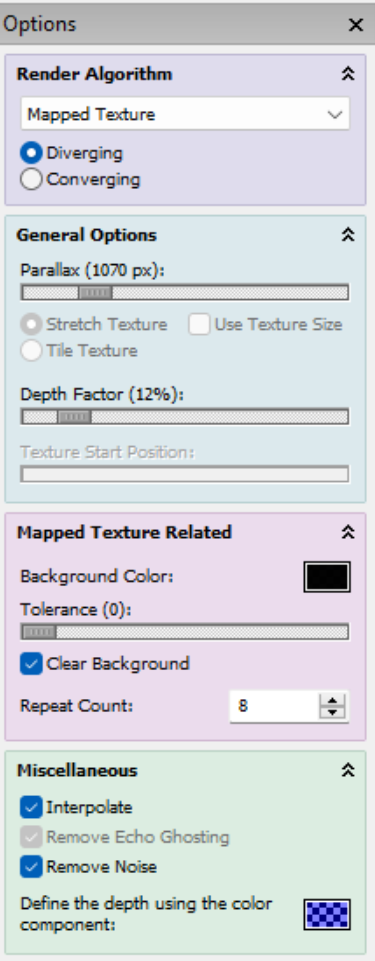Collapse the General Options section
This screenshot has height=961, width=375.
click(347, 235)
